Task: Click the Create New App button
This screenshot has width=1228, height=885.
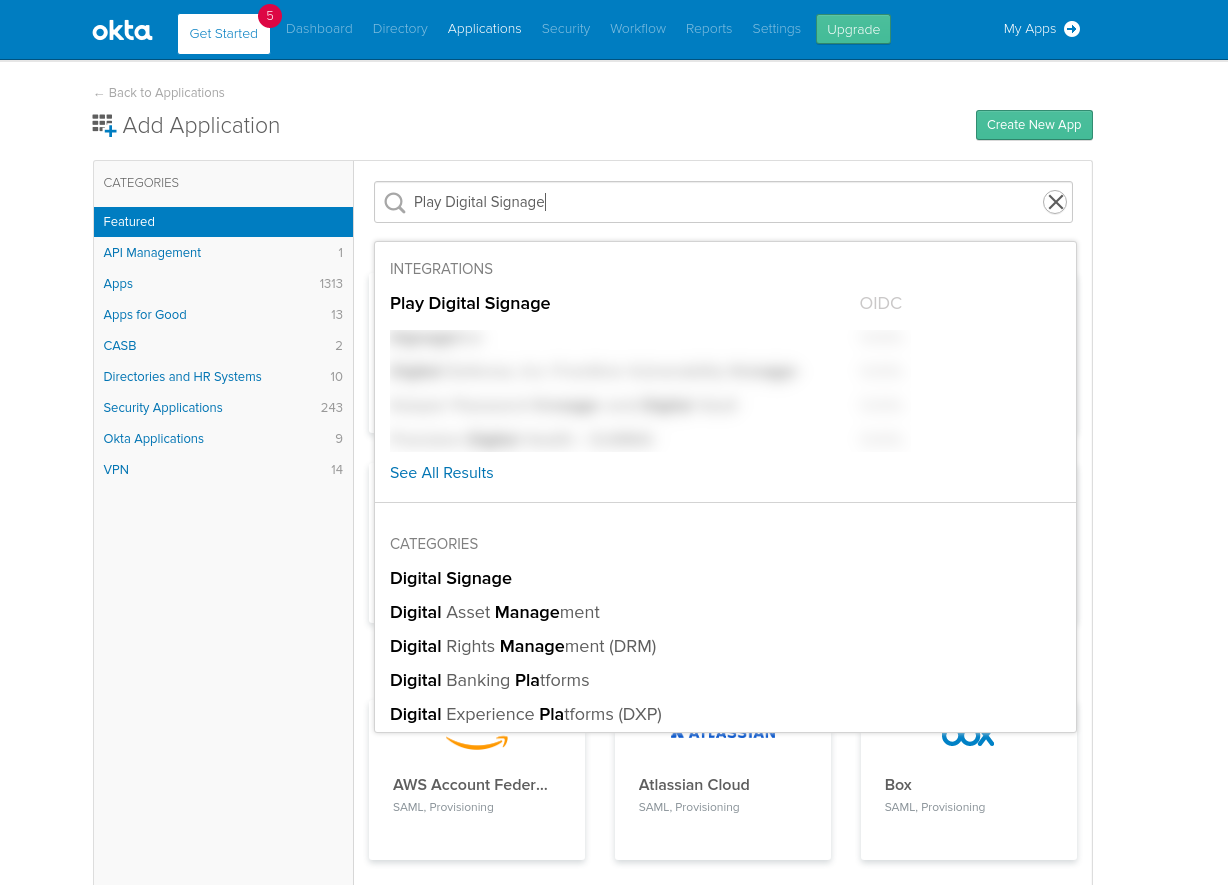Action: 1034,125
